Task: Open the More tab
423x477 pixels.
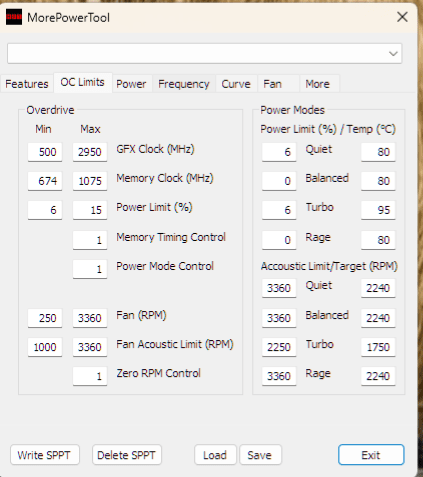Action: 317,84
